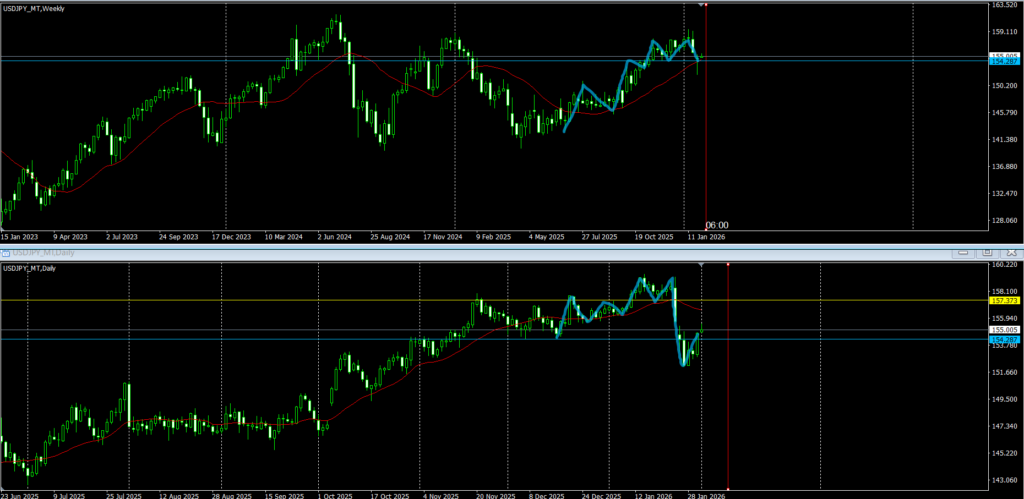Click the USDJPY_MT,Weekly chart label
This screenshot has height=499, width=1024.
(41, 8)
